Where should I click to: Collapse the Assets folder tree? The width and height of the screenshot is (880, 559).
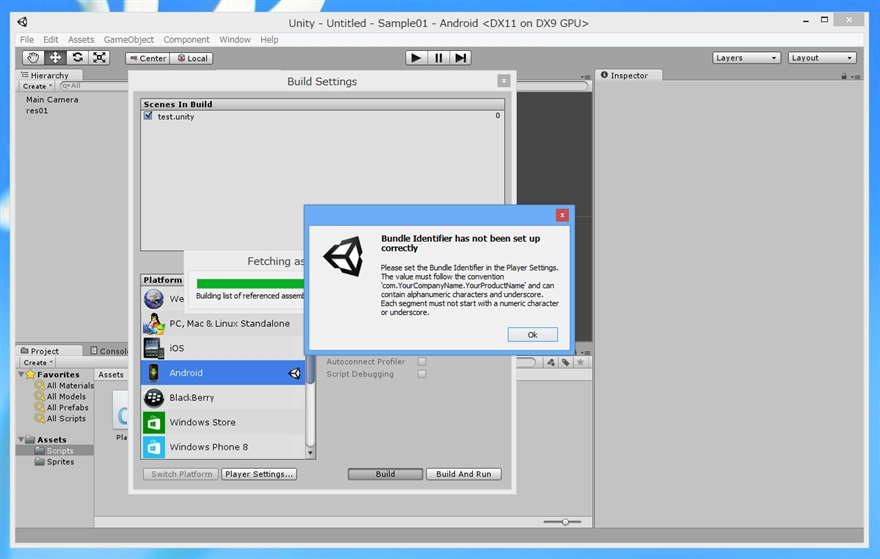21,439
